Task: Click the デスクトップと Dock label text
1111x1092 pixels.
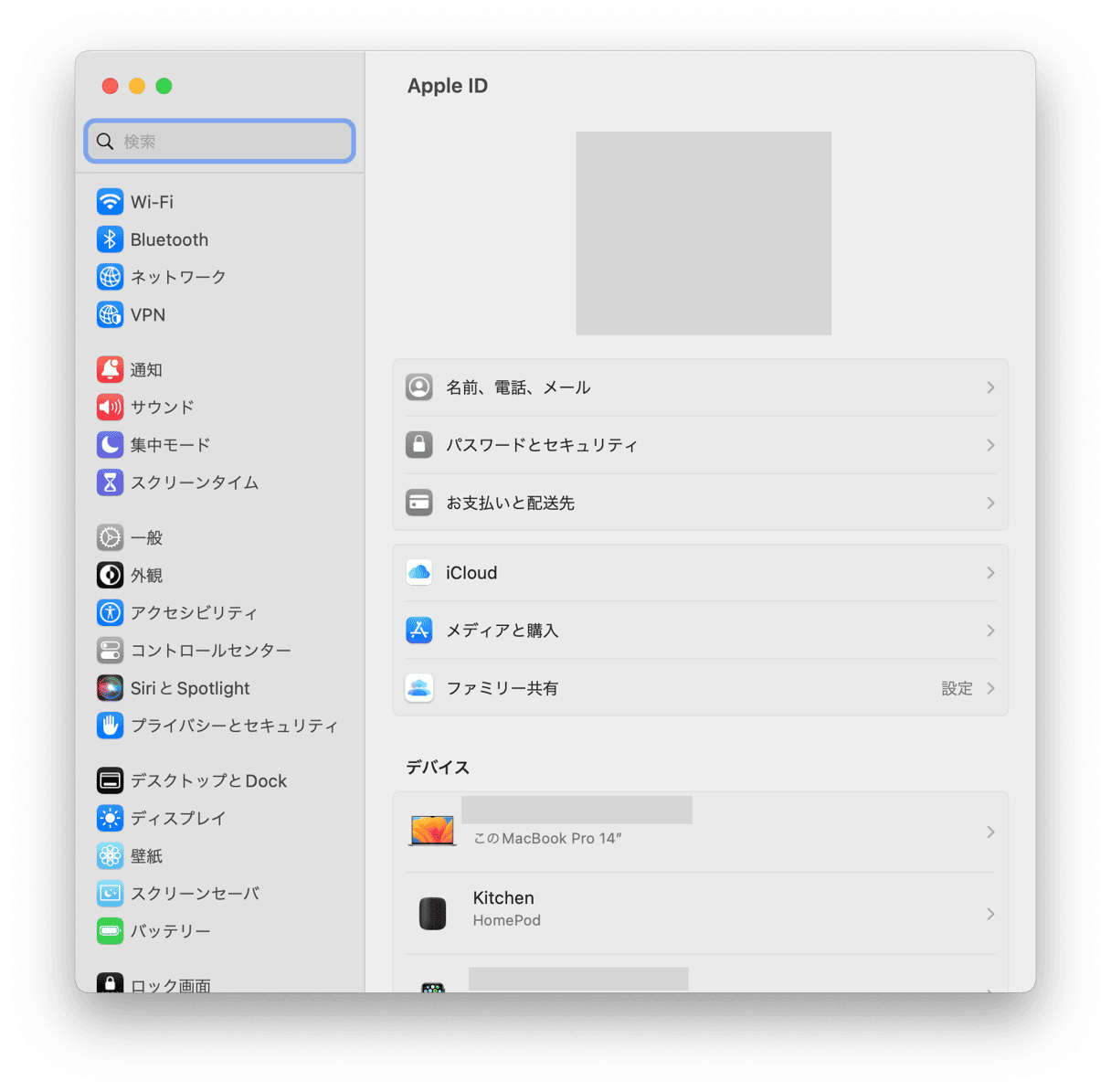Action: pyautogui.click(x=208, y=780)
